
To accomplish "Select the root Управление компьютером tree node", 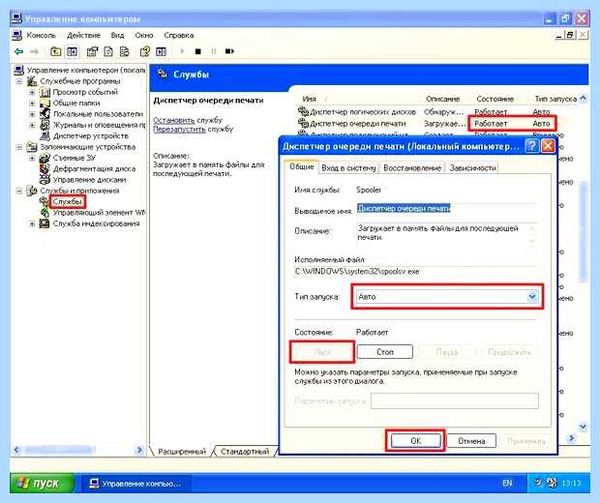I will tap(85, 70).
